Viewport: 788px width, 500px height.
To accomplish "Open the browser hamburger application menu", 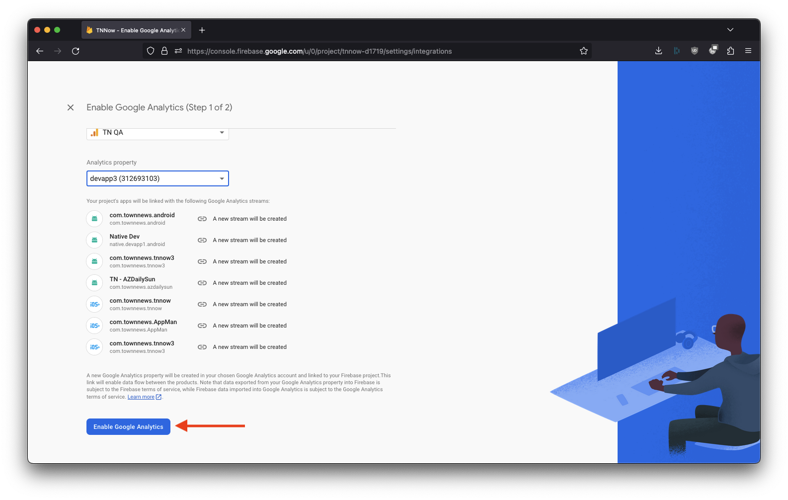I will tap(748, 51).
